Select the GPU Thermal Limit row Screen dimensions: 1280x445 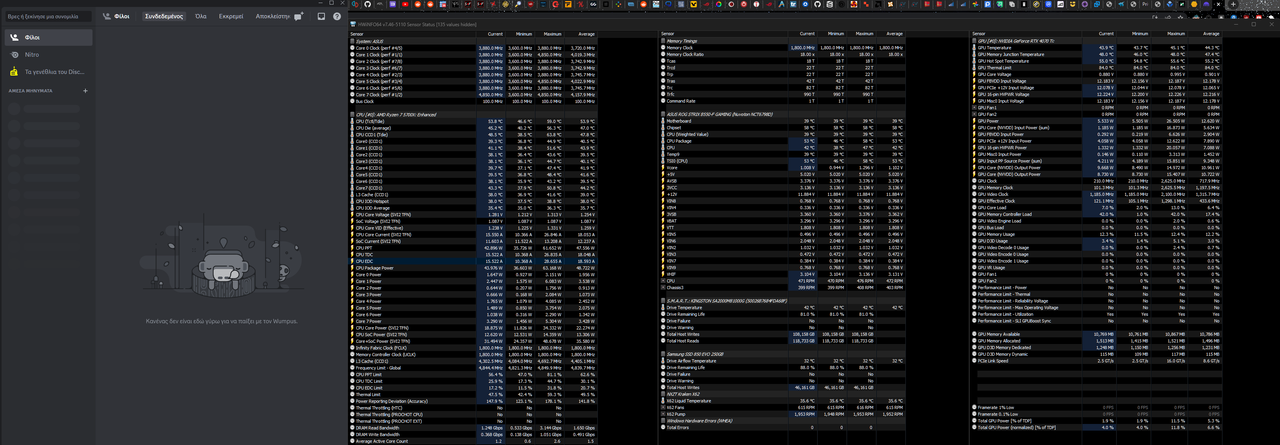pos(1097,67)
